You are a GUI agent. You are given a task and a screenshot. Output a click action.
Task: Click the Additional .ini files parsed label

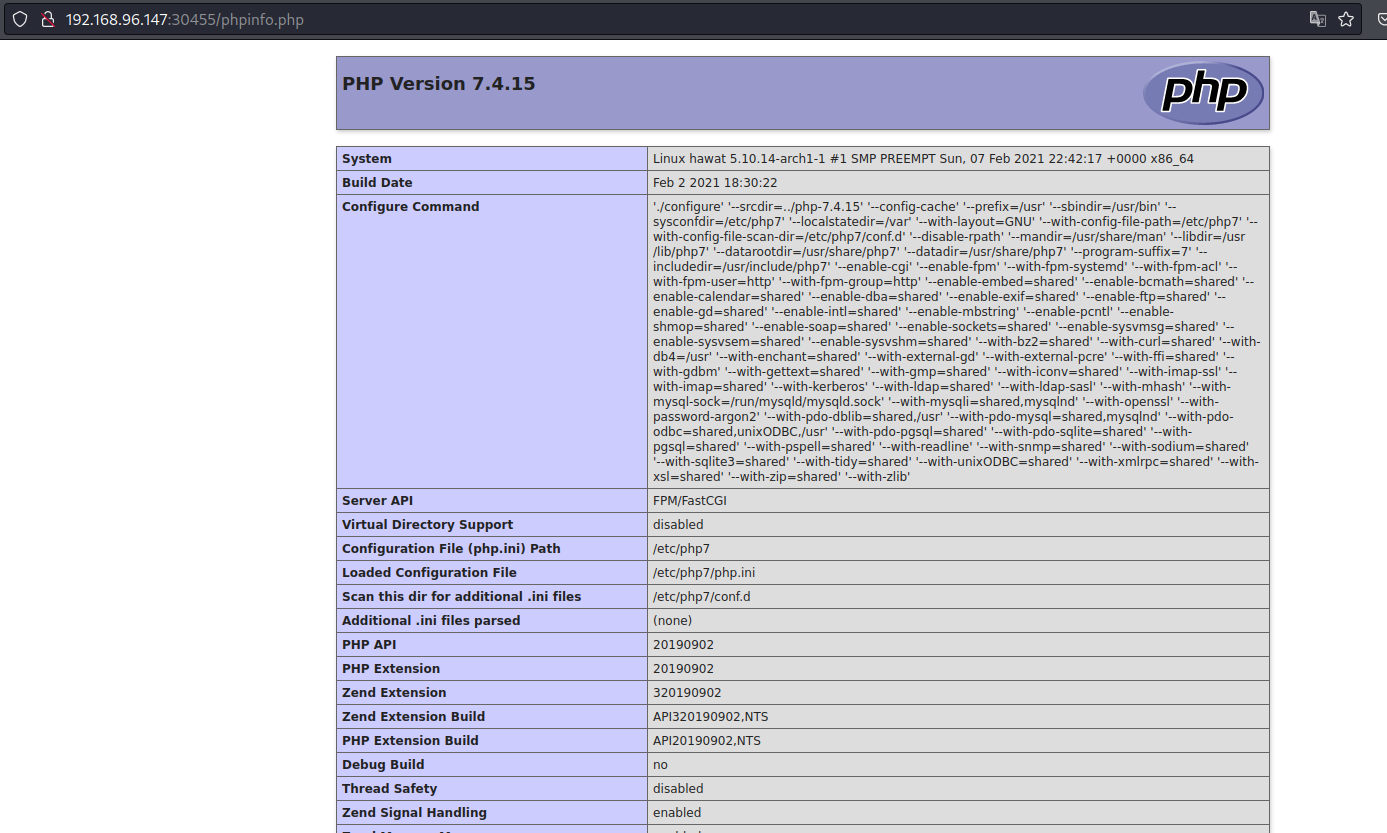[430, 621]
